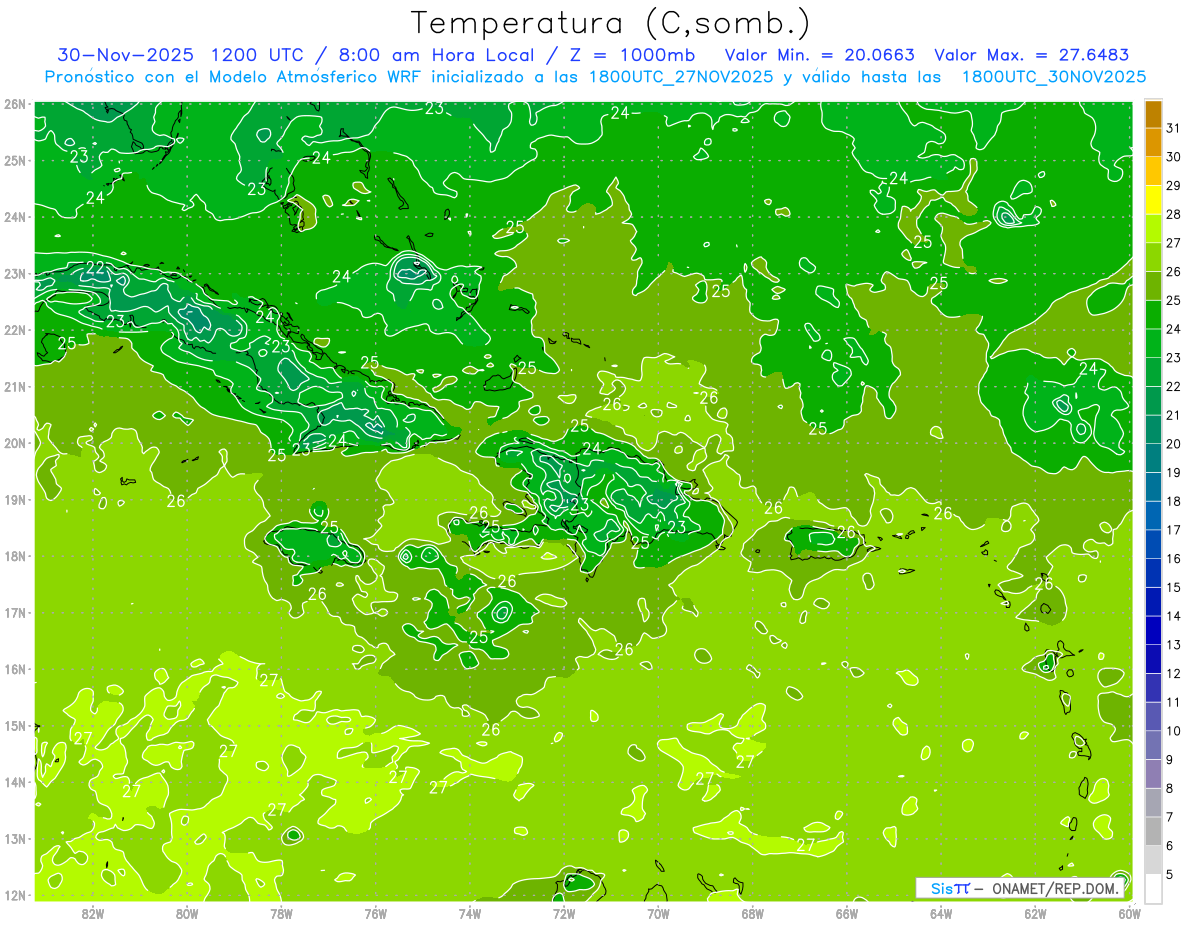Pick the purple swatch between 9 and 10

(x=1153, y=745)
